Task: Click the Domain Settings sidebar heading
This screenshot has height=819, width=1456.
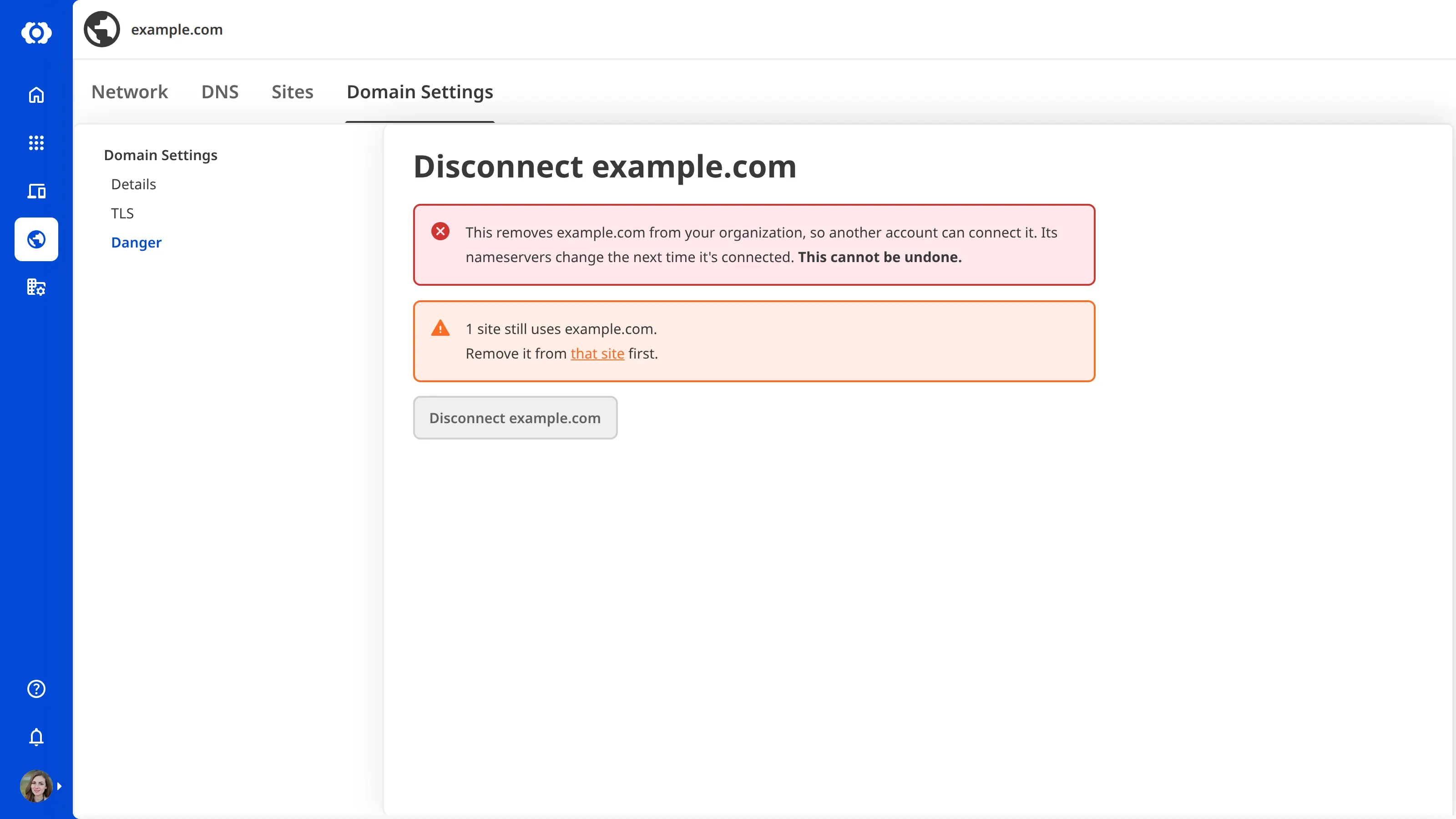Action: click(x=161, y=155)
